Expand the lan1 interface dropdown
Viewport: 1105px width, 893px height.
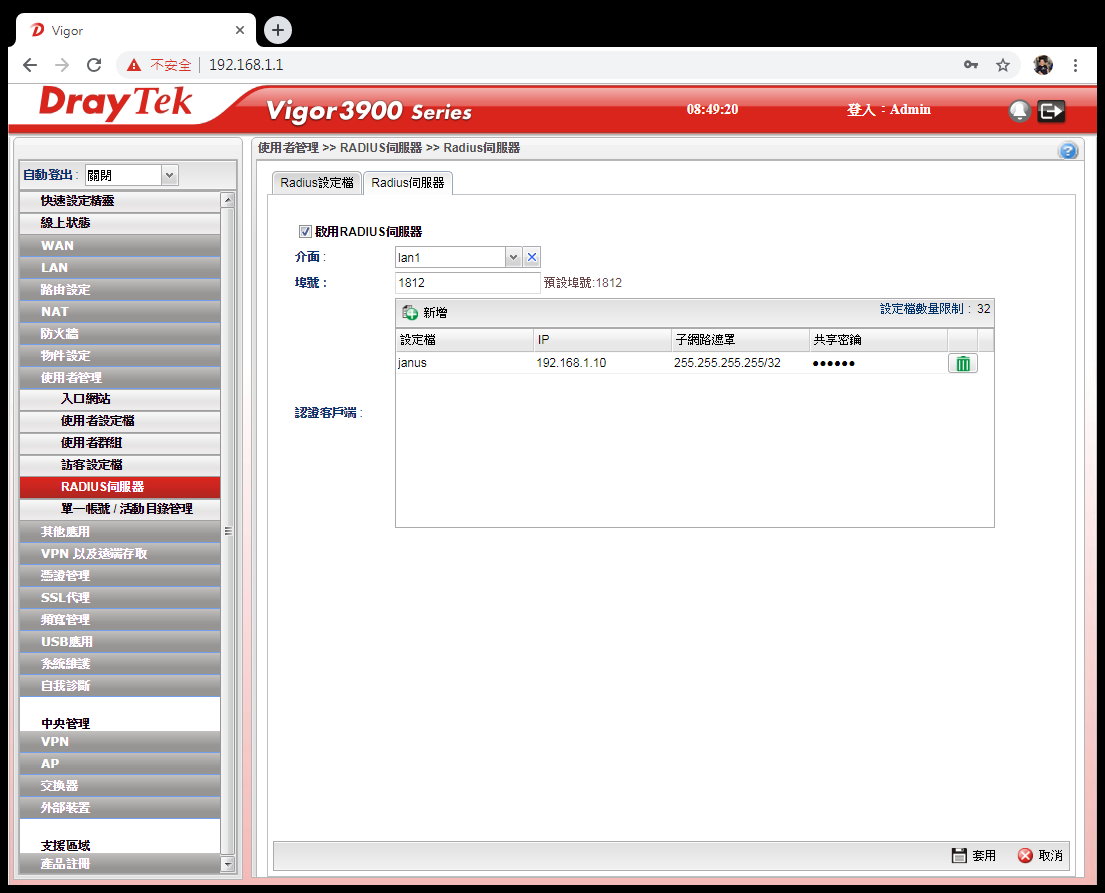click(x=513, y=258)
